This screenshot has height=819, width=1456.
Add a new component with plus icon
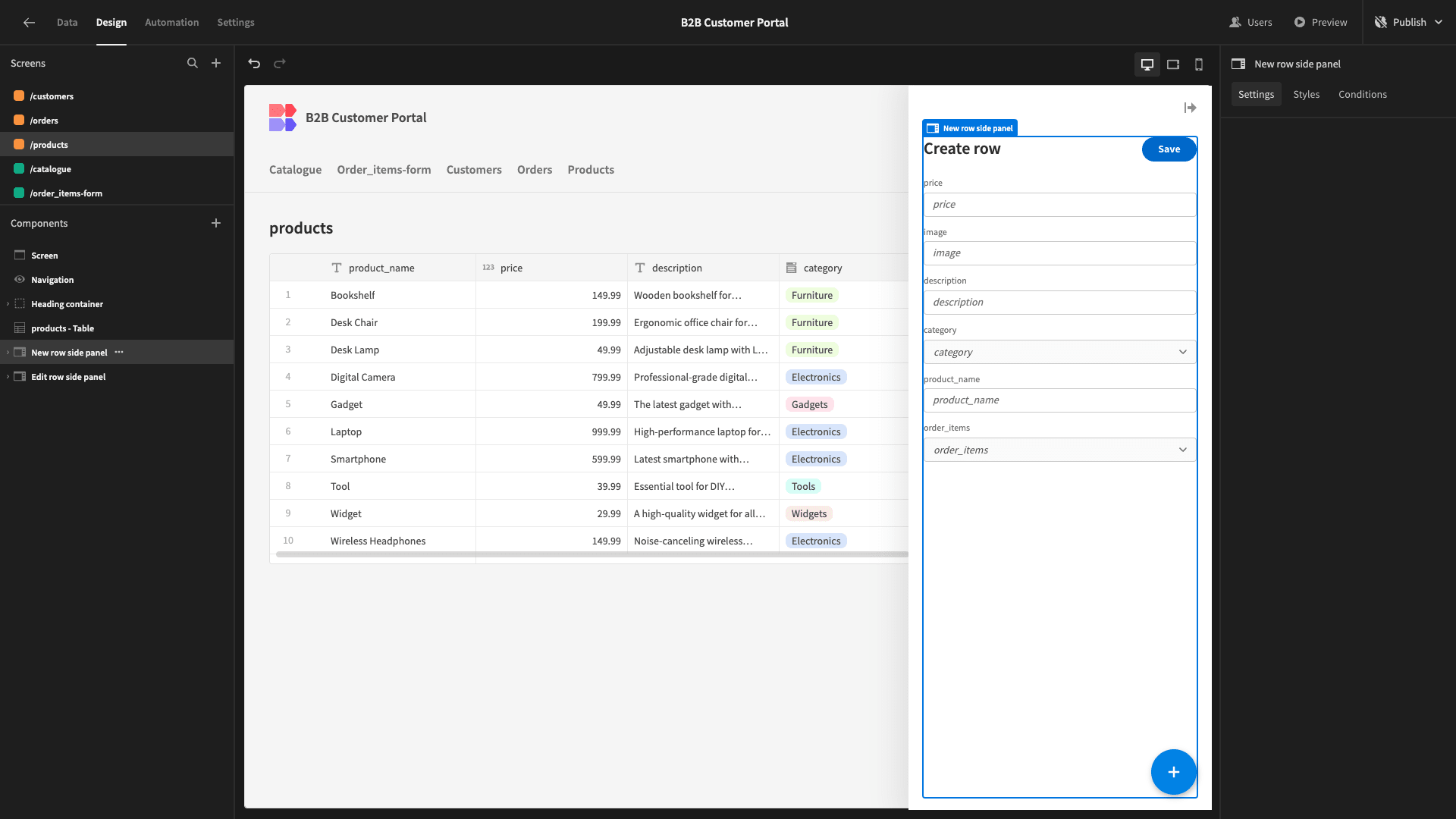216,223
